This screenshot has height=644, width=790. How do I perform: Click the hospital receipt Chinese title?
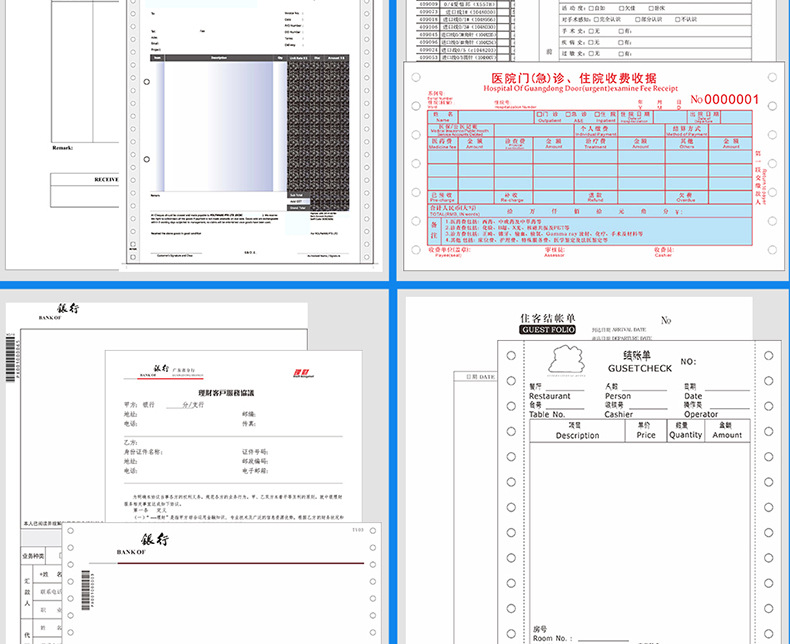(x=574, y=78)
